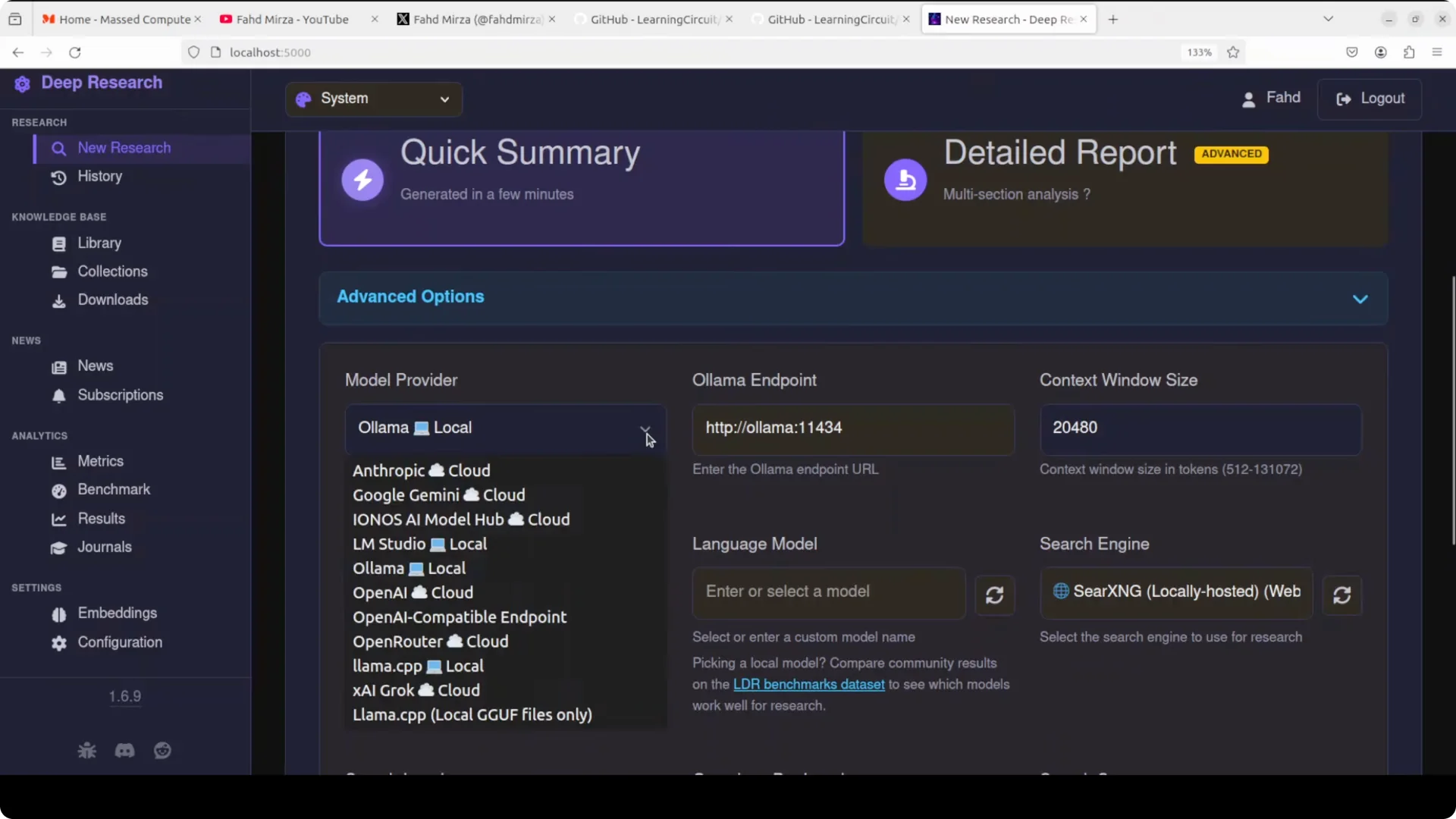Click the Configuration gear icon
This screenshot has height=819, width=1456.
58,643
